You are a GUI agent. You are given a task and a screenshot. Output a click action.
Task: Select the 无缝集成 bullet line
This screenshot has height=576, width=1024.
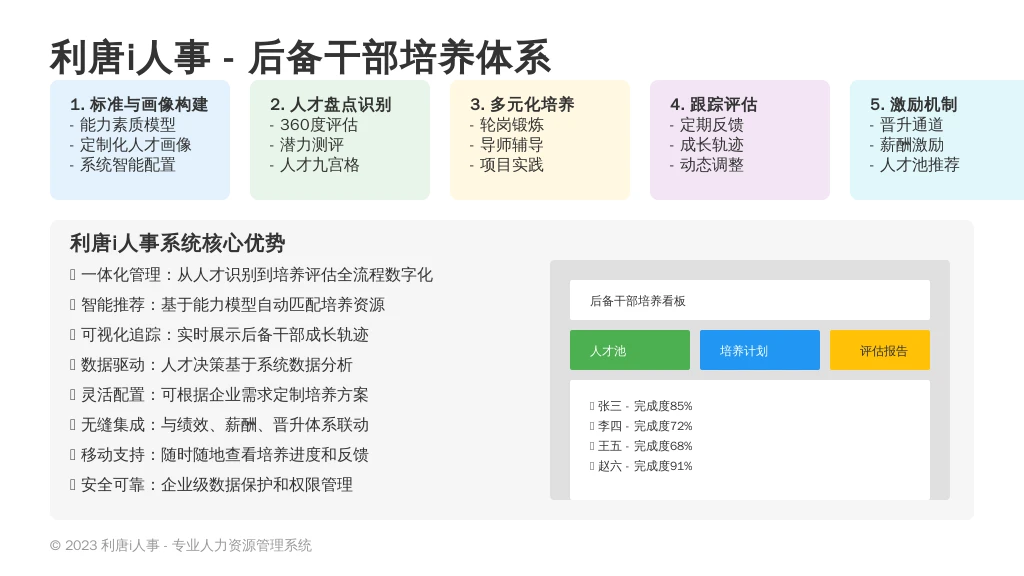pos(219,425)
